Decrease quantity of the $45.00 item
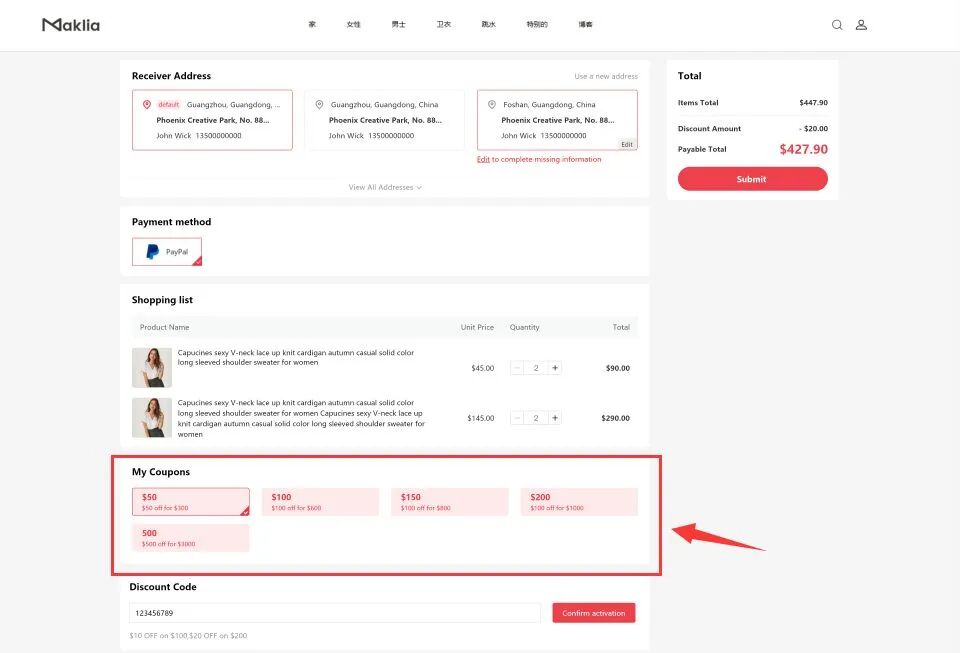Screen dimensions: 960x653 517,368
